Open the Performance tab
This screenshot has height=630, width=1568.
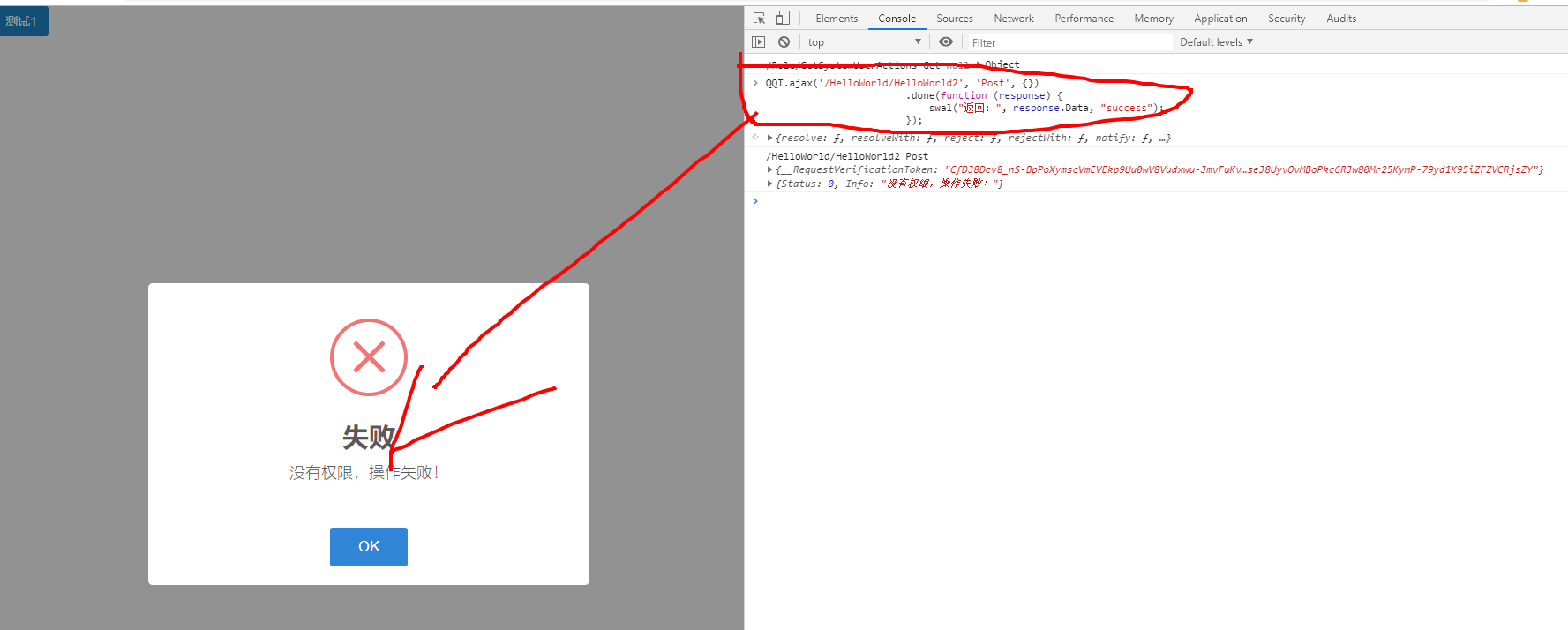[x=1084, y=18]
